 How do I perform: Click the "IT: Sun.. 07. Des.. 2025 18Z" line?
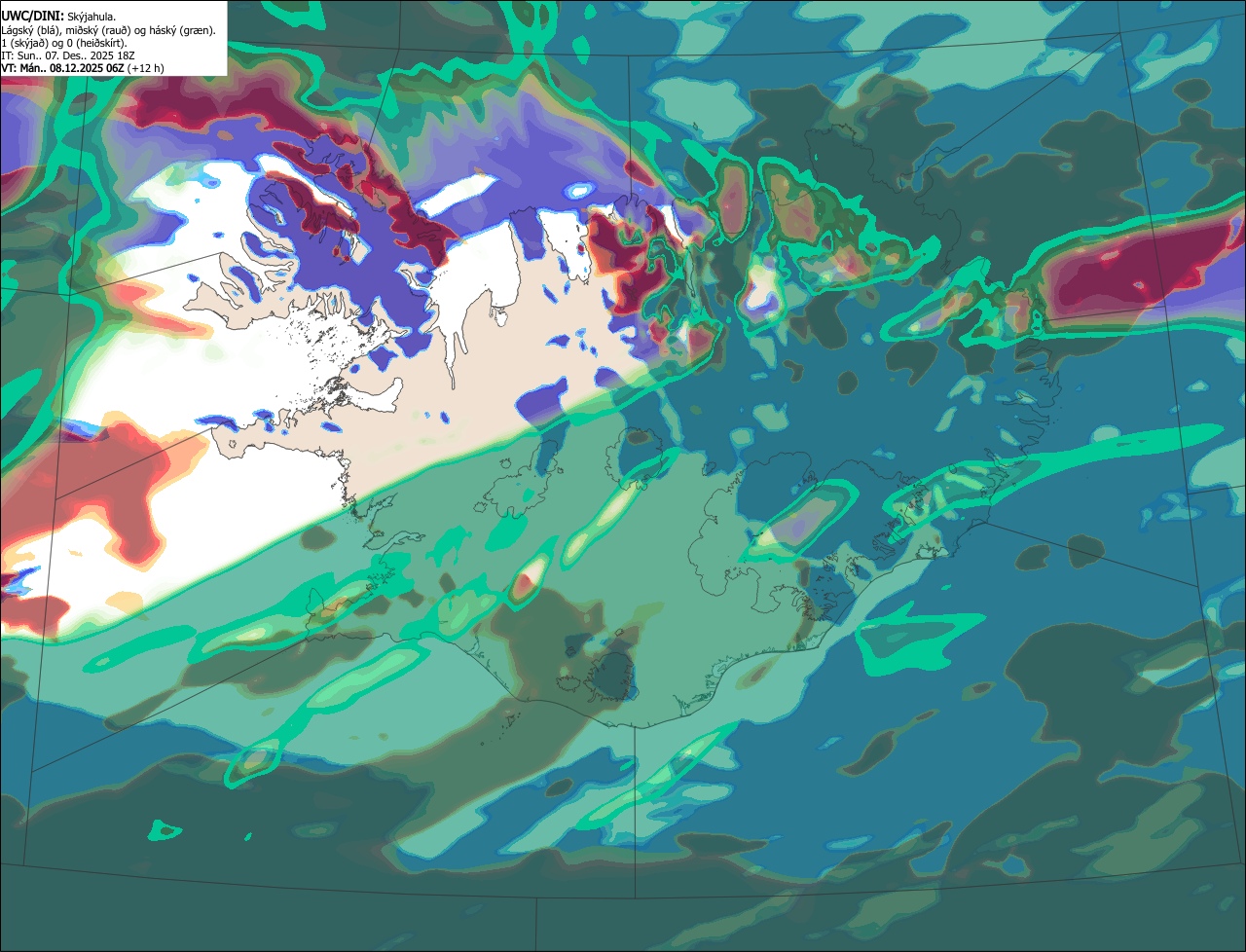pos(68,55)
